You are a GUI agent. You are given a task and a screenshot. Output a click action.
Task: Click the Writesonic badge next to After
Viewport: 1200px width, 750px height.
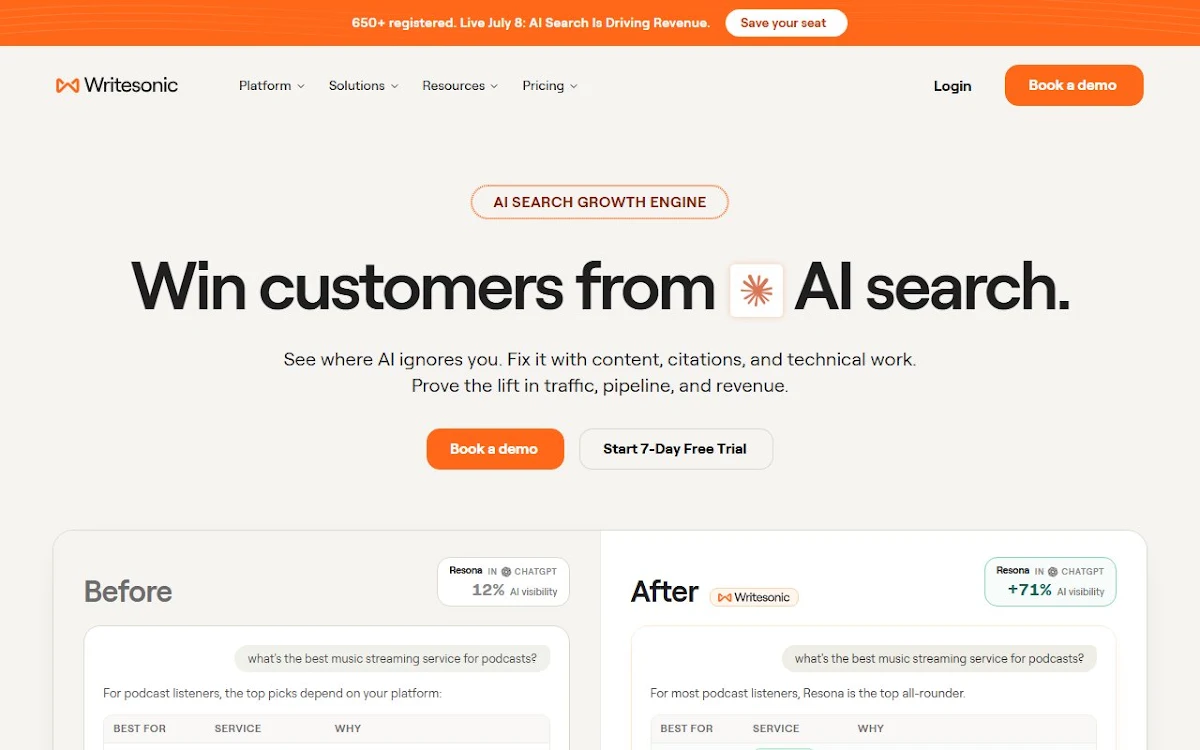click(x=754, y=597)
